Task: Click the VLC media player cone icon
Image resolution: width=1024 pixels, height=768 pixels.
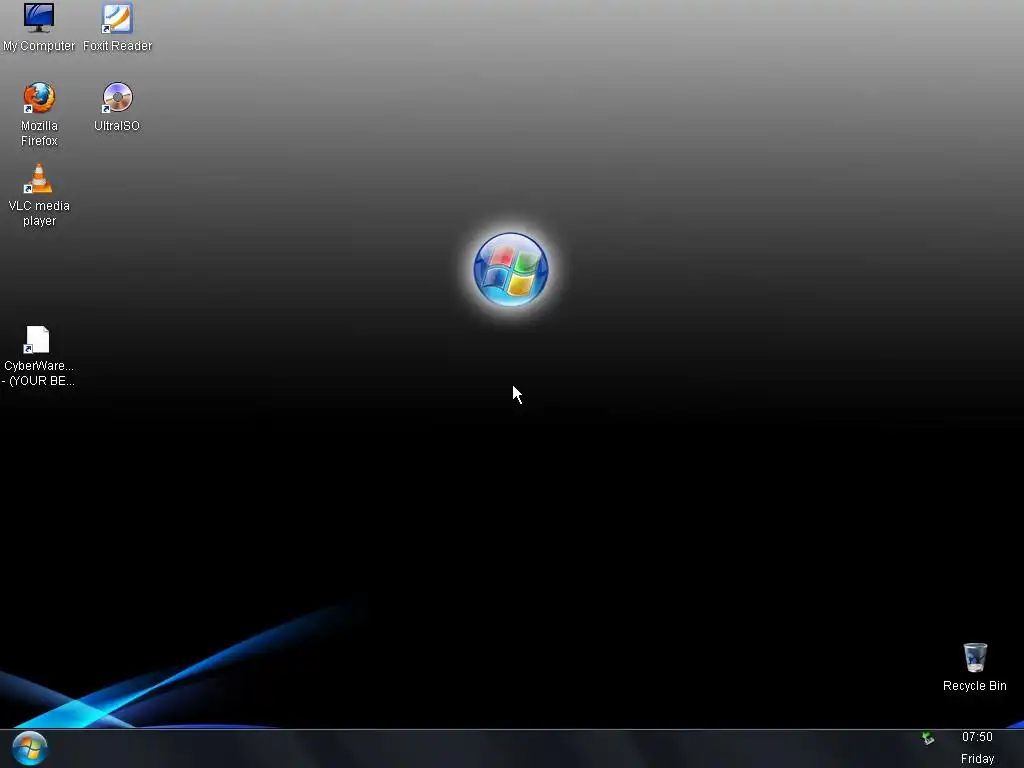Action: (x=39, y=178)
